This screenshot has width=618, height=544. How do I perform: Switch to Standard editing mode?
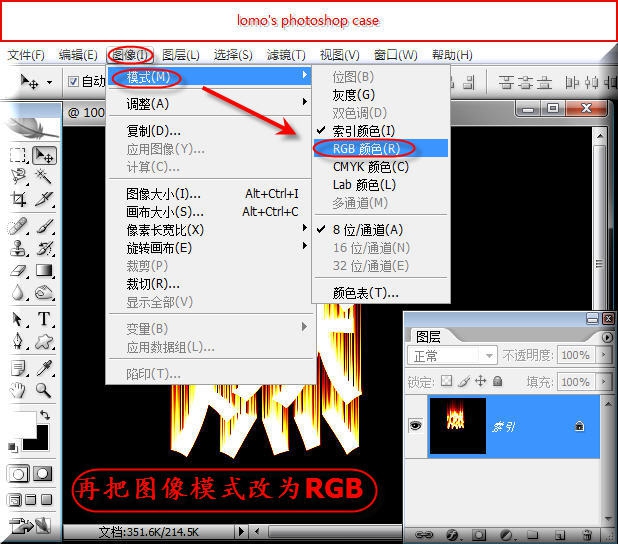(18, 473)
